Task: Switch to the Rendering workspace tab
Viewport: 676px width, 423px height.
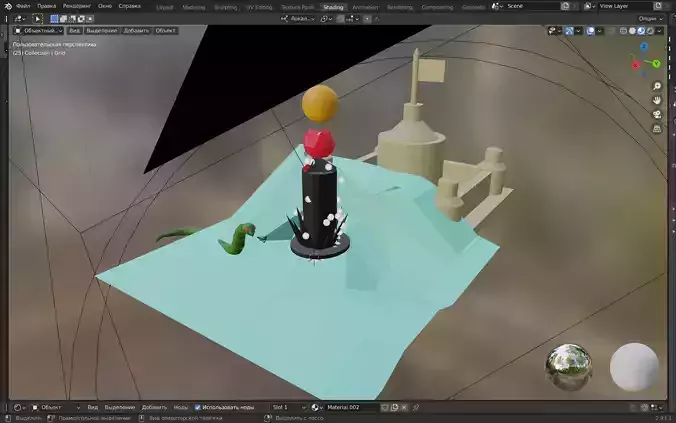Action: coord(400,7)
